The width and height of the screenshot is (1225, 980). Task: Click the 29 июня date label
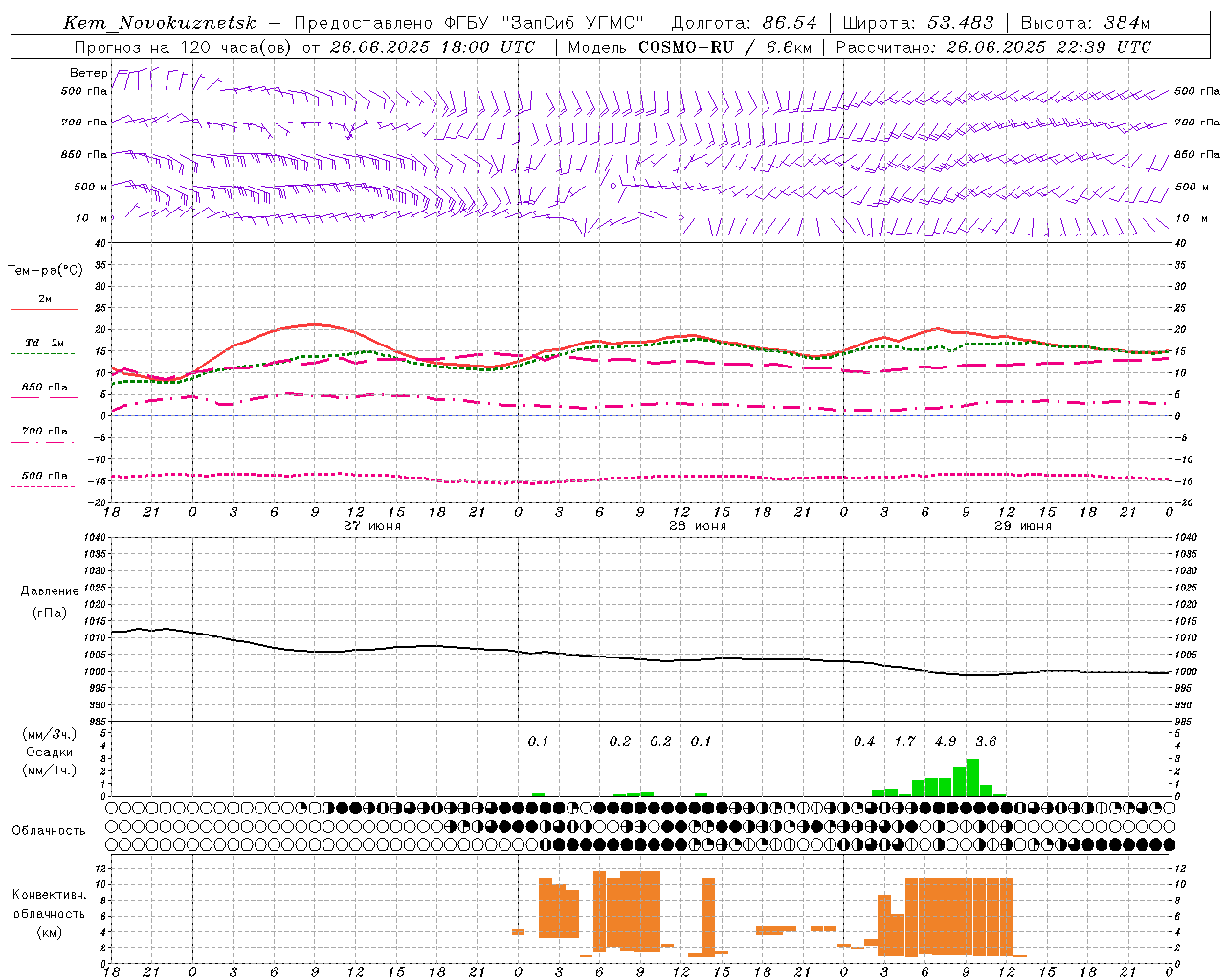(x=1023, y=526)
